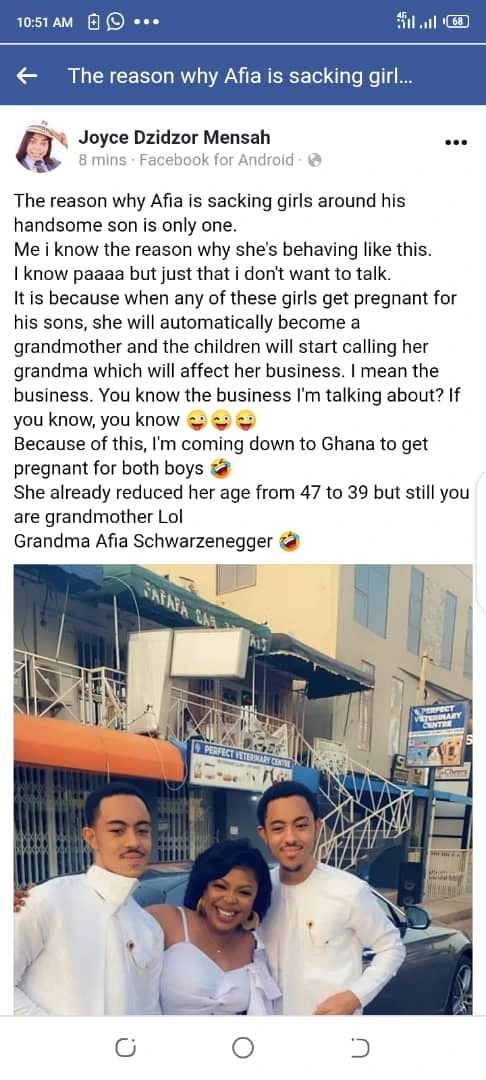The image size is (486, 1080).
Task: Tap the post text body paragraph
Action: (242, 372)
